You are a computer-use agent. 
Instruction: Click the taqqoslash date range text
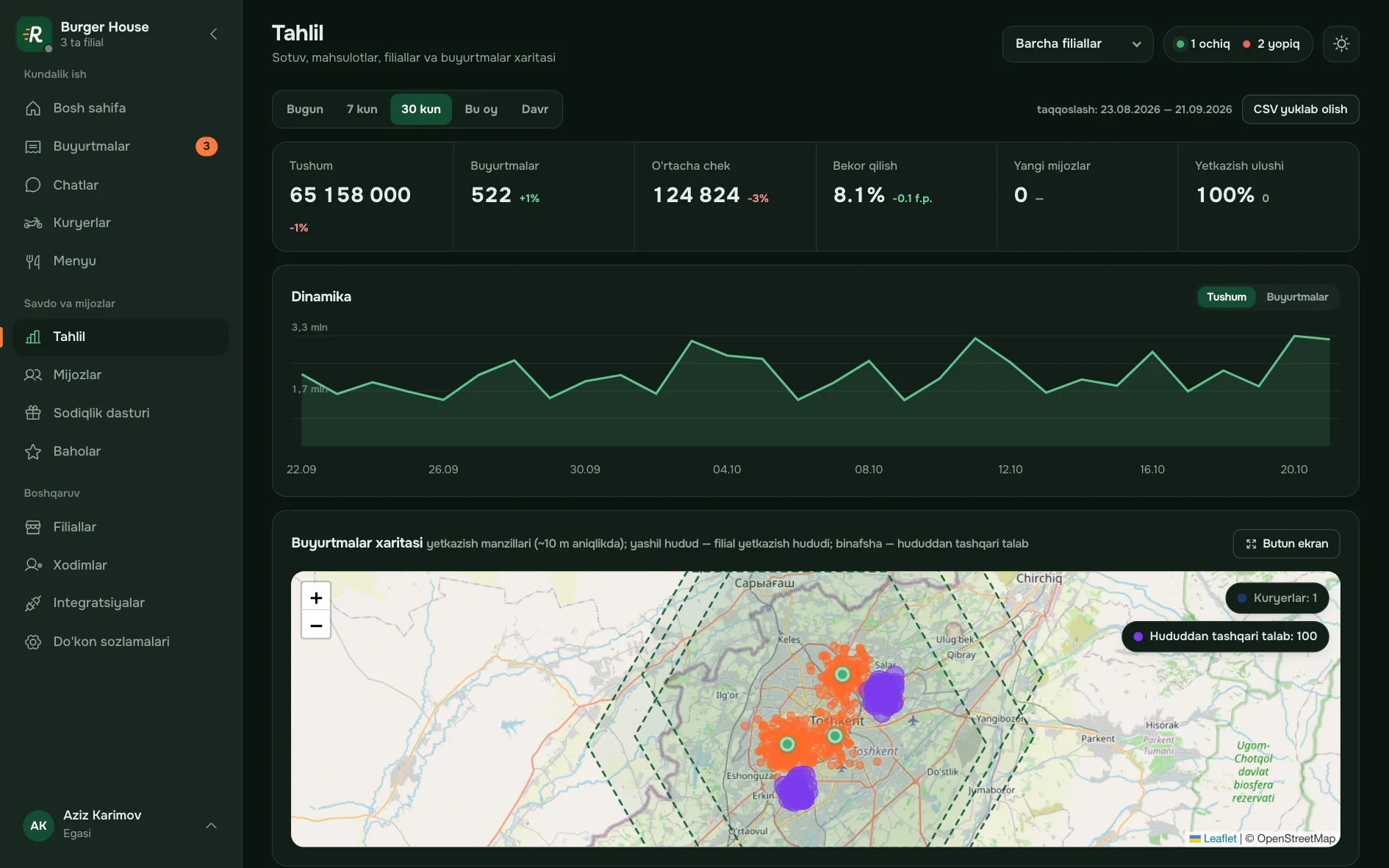click(x=1134, y=110)
